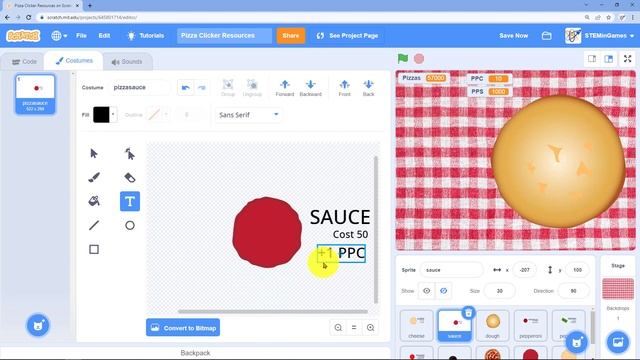Open the language globe dropdown

pyautogui.click(x=59, y=36)
